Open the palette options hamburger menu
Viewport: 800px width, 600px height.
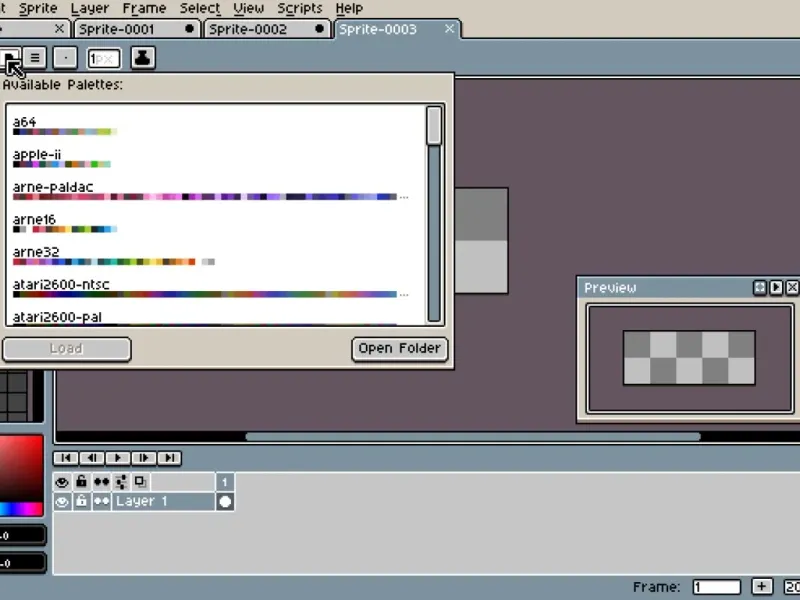[35, 58]
